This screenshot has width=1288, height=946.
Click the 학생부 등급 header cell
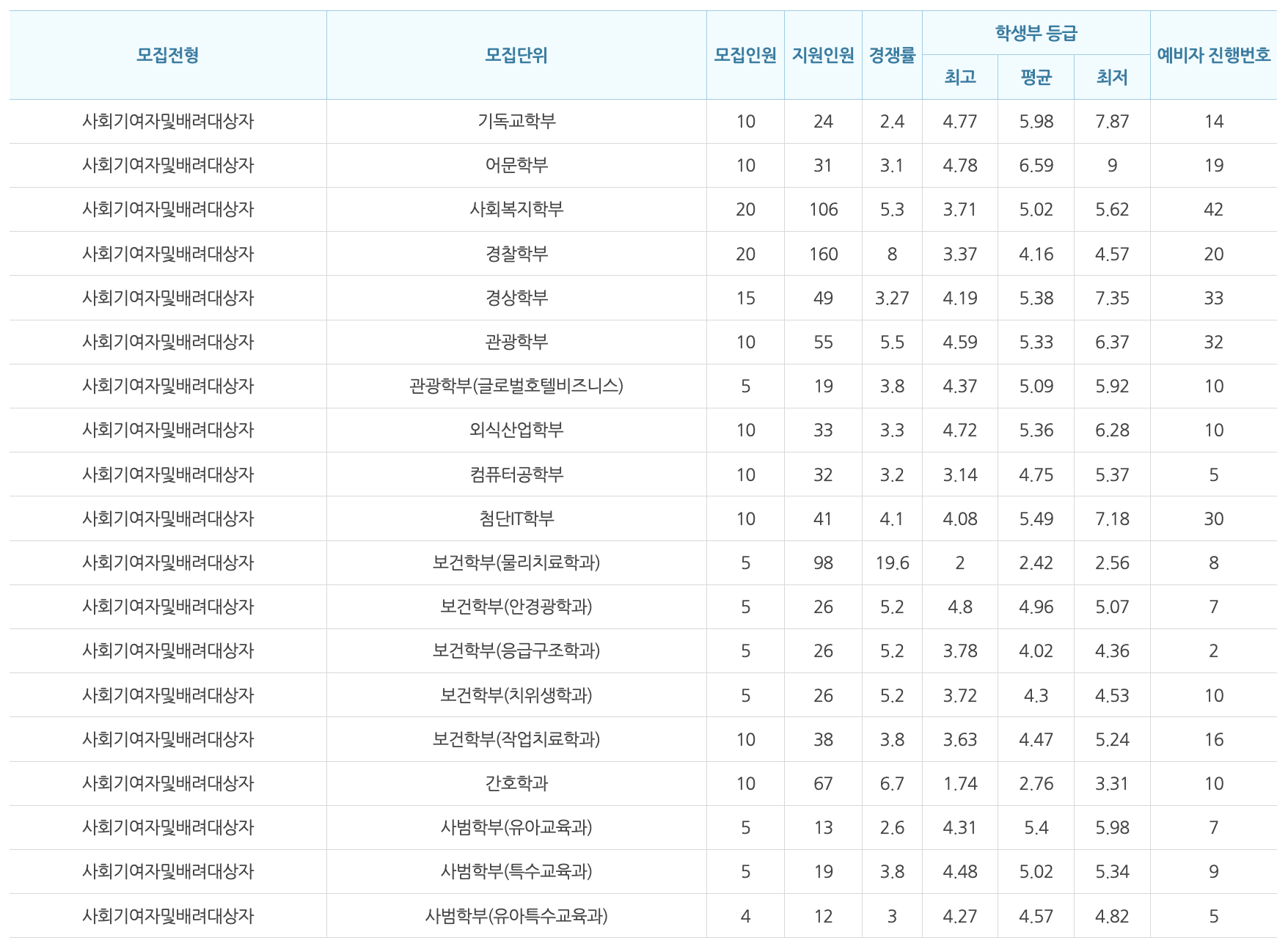tap(1036, 29)
